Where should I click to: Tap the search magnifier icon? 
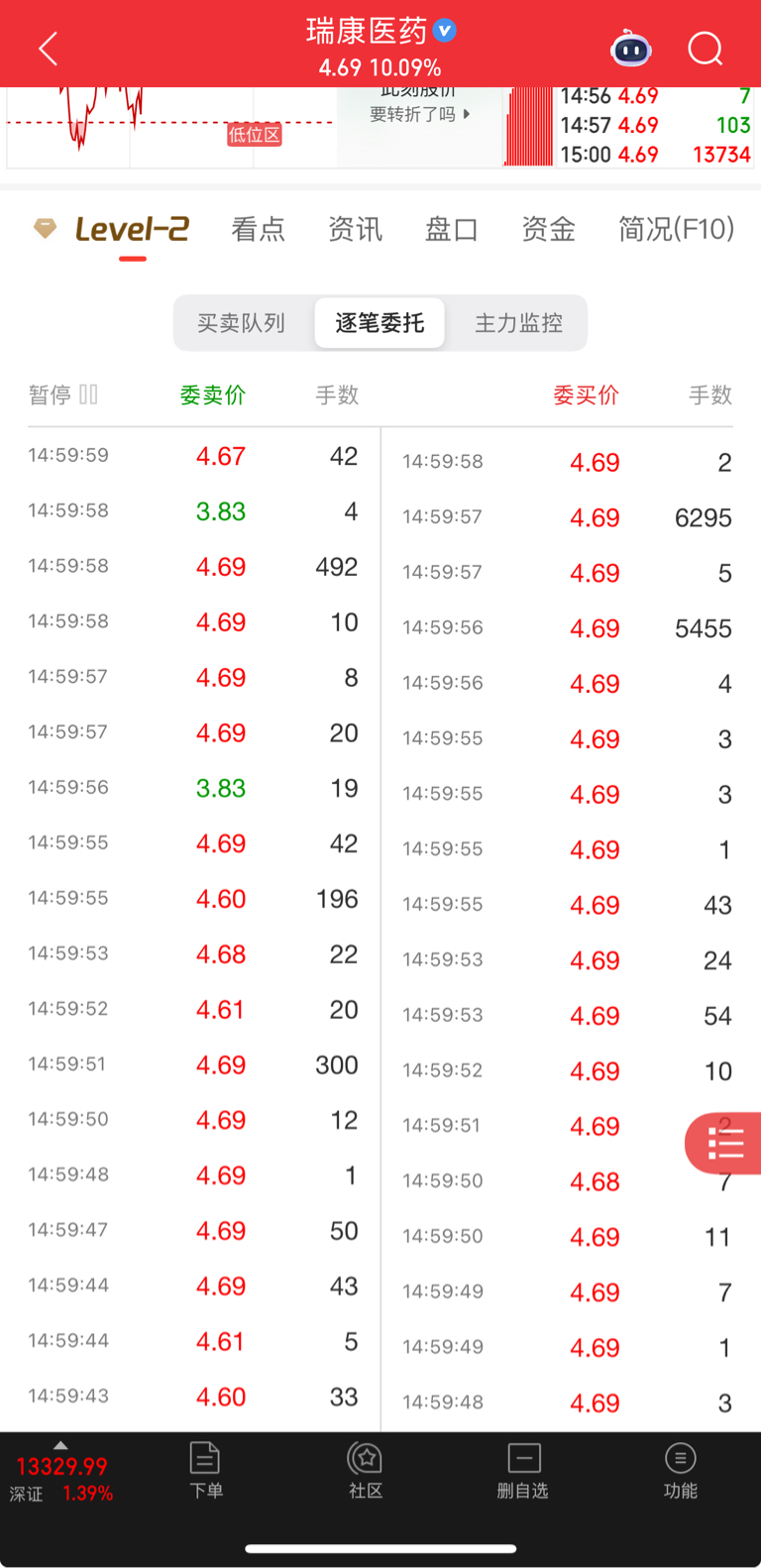(x=705, y=49)
